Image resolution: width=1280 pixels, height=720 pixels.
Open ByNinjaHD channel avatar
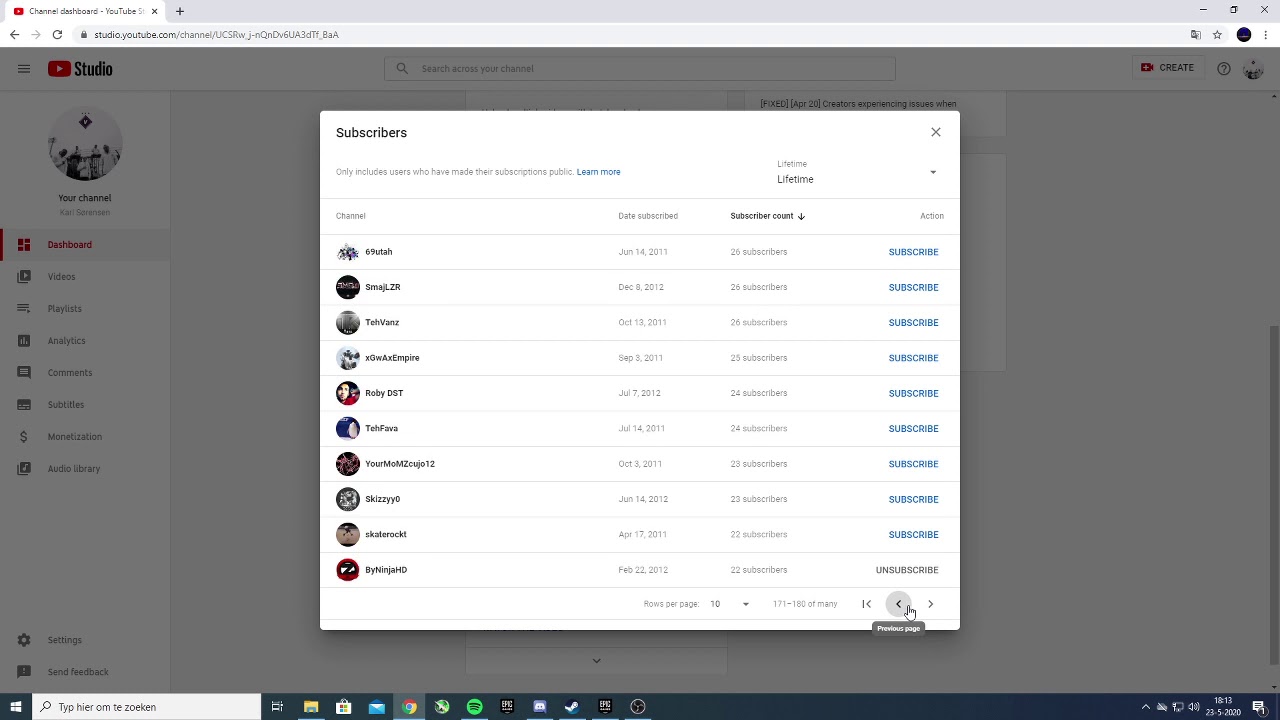click(x=348, y=570)
